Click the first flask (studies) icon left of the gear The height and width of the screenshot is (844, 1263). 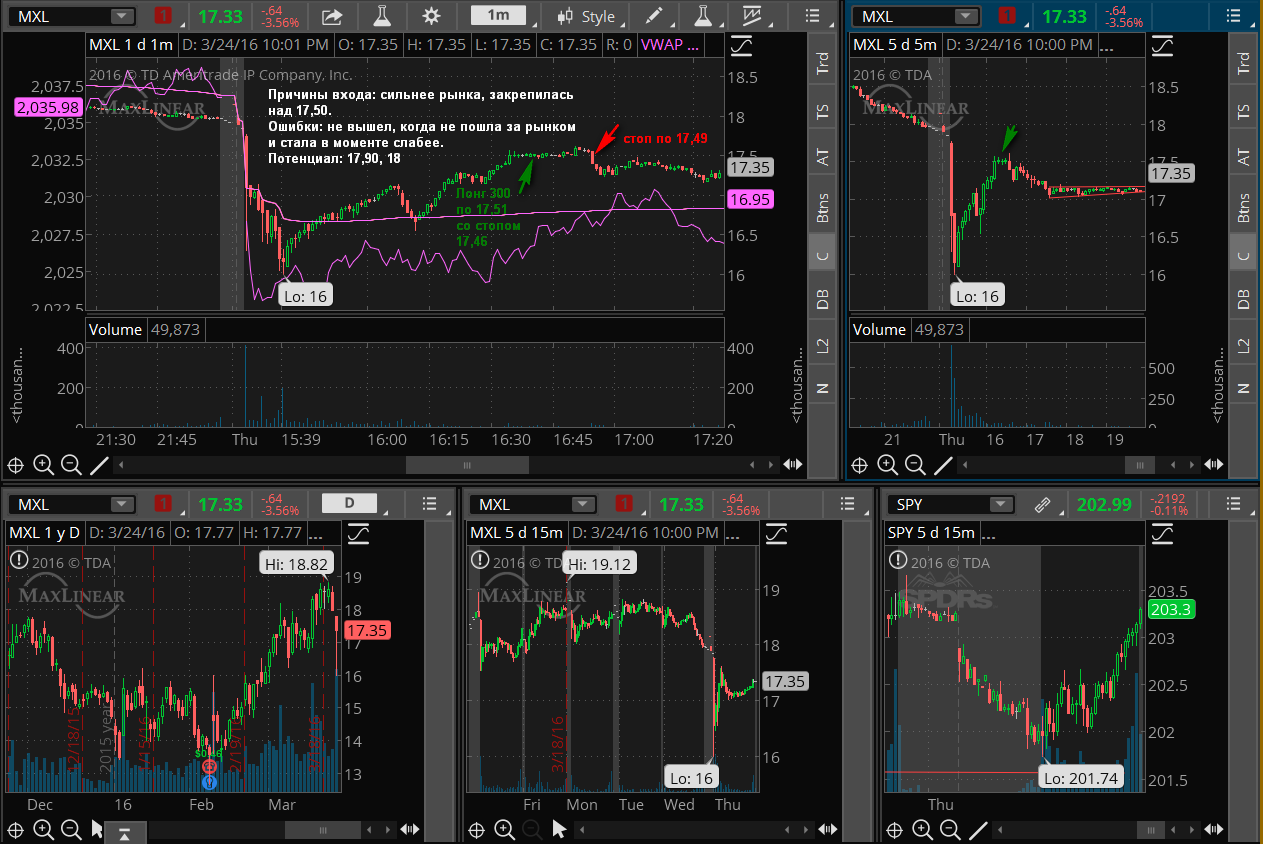381,16
